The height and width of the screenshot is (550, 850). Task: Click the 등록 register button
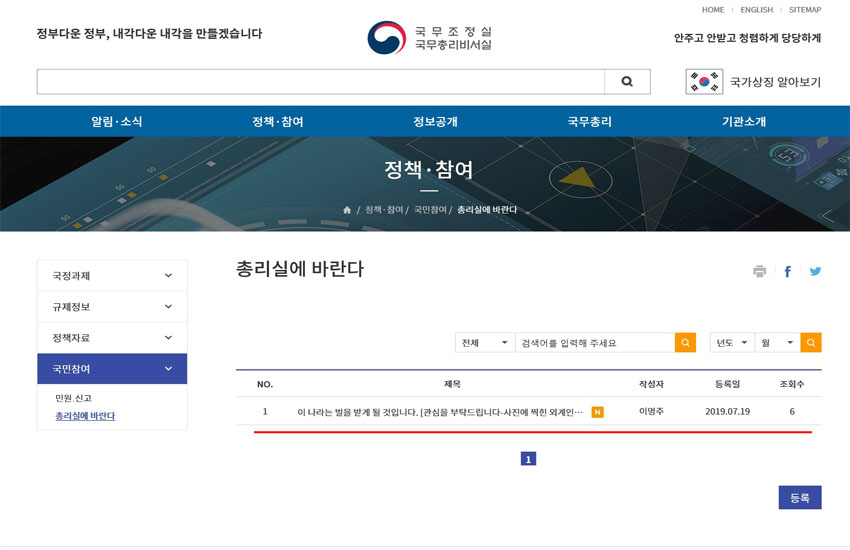799,497
